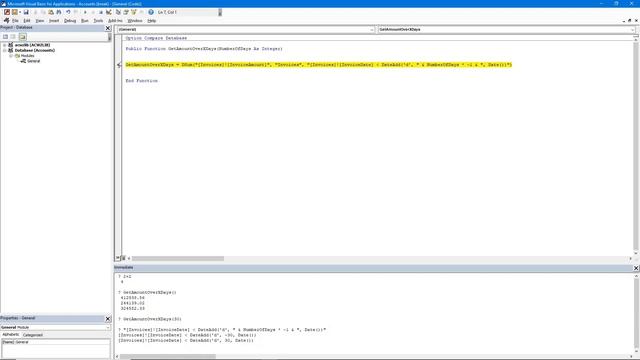Open the File menu
This screenshot has height=360, width=640.
pos(15,20)
